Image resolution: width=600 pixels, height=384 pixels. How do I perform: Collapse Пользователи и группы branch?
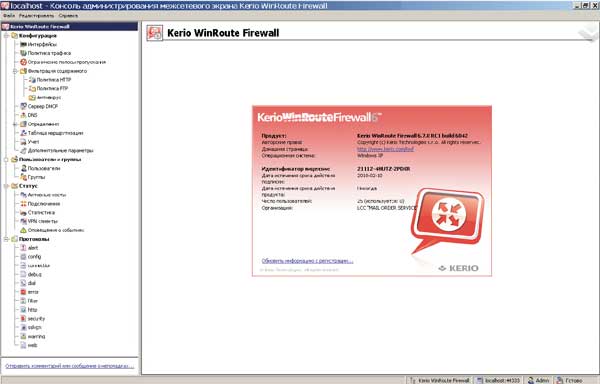pos(6,159)
